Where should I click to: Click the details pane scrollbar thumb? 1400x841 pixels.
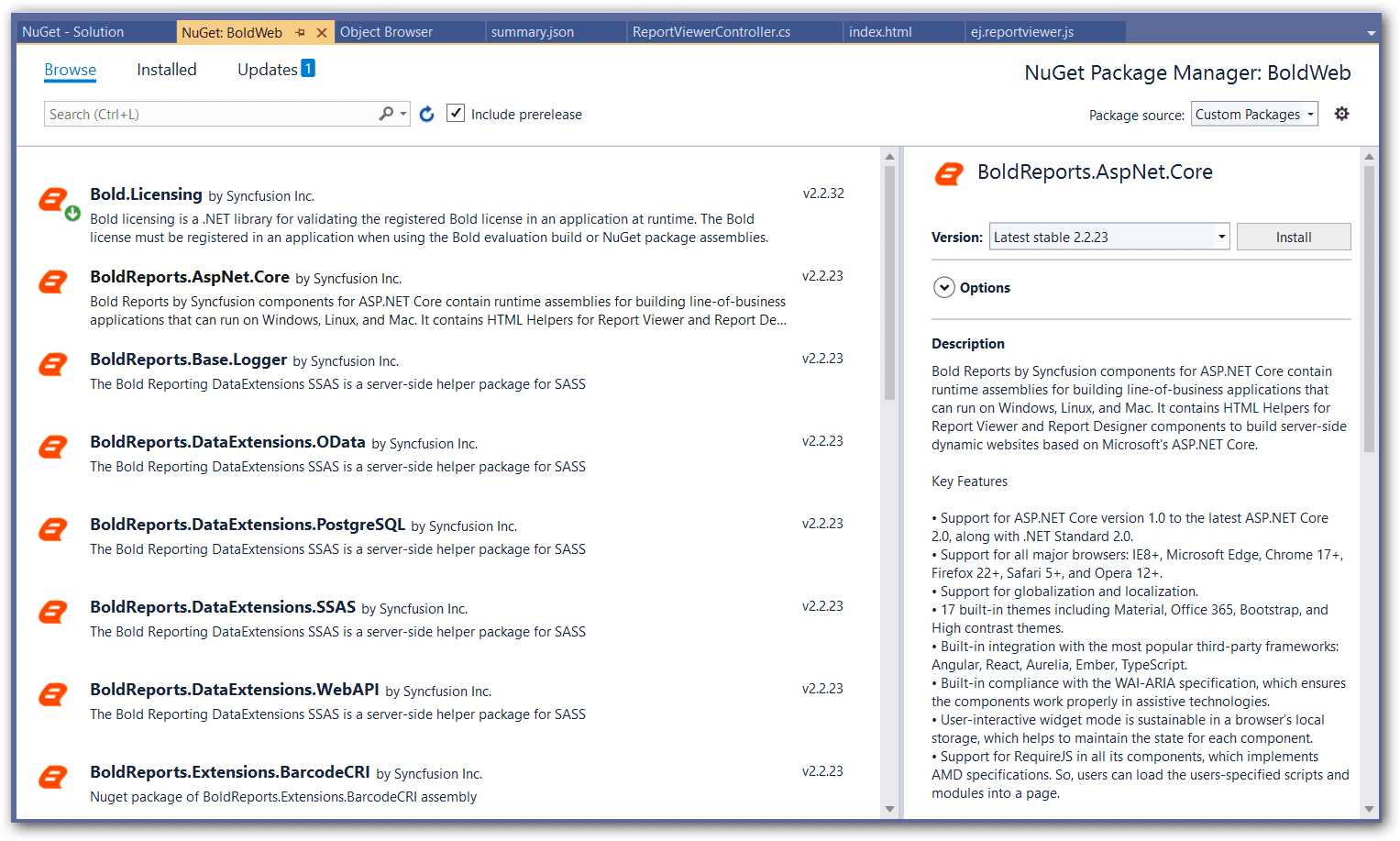pos(1369,309)
